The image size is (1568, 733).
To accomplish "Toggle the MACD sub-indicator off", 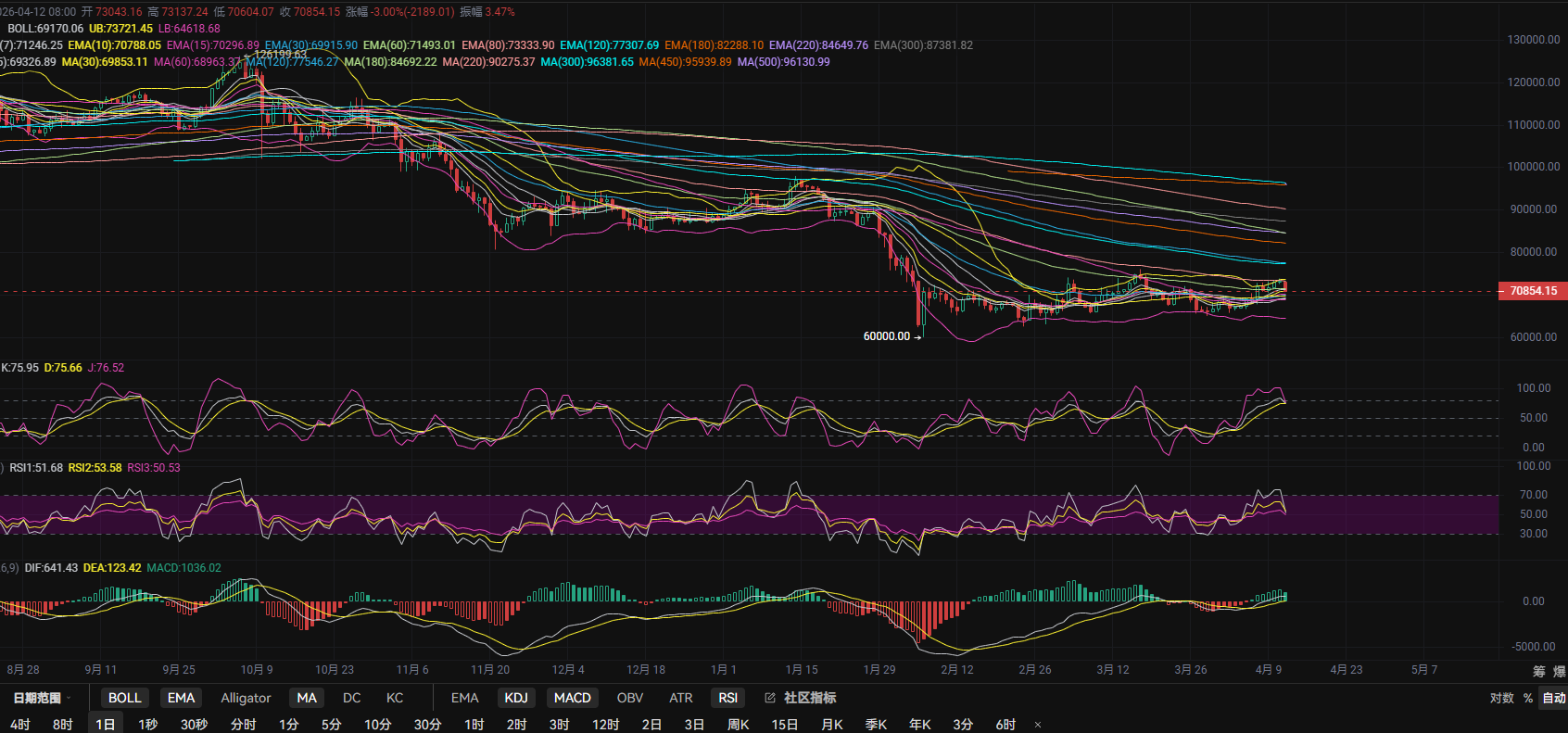I will 572,698.
